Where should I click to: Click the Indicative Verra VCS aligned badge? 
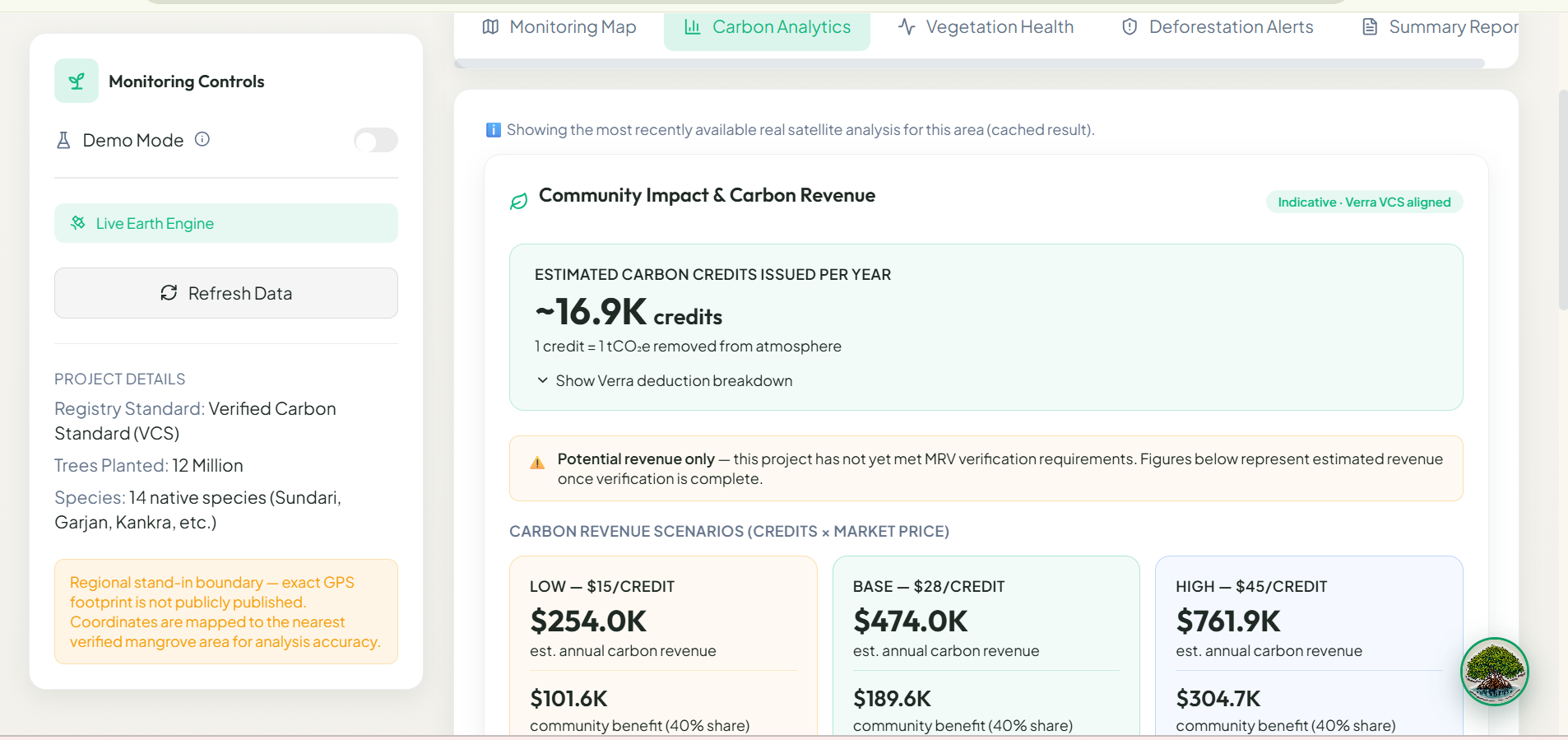pyautogui.click(x=1364, y=202)
